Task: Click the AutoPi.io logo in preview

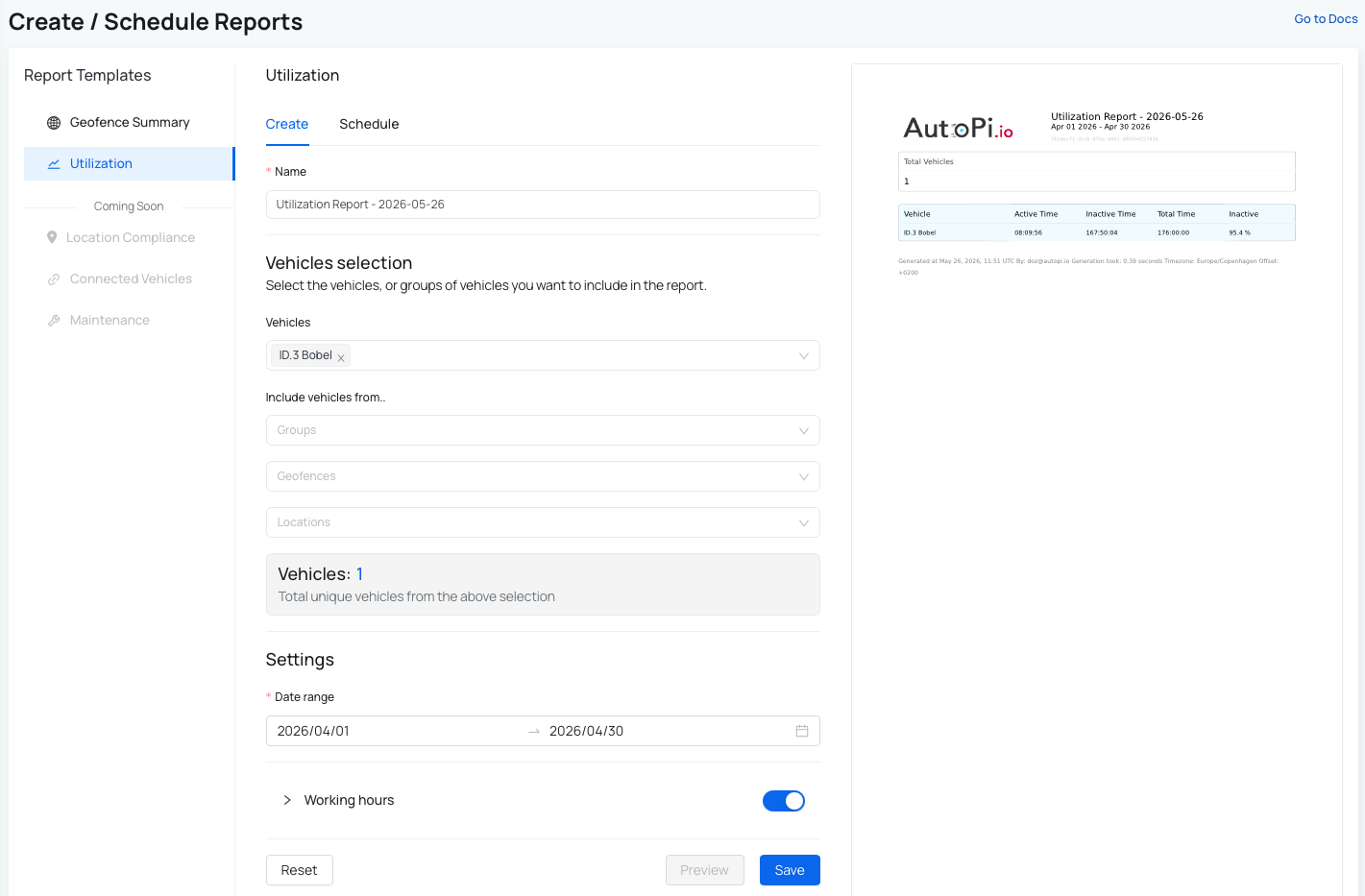Action: [958, 128]
